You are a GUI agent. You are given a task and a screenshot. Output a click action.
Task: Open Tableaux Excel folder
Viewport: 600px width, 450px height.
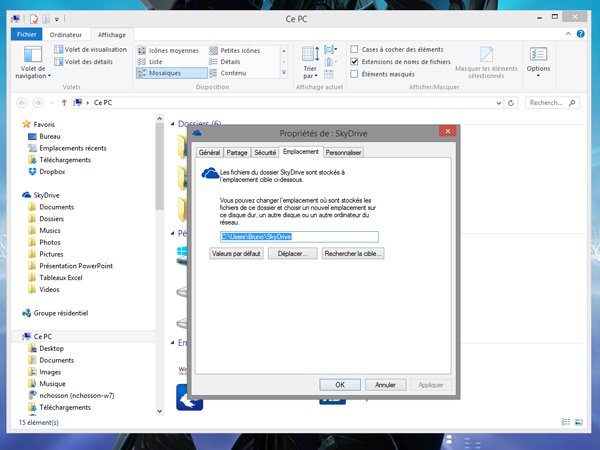(55, 278)
